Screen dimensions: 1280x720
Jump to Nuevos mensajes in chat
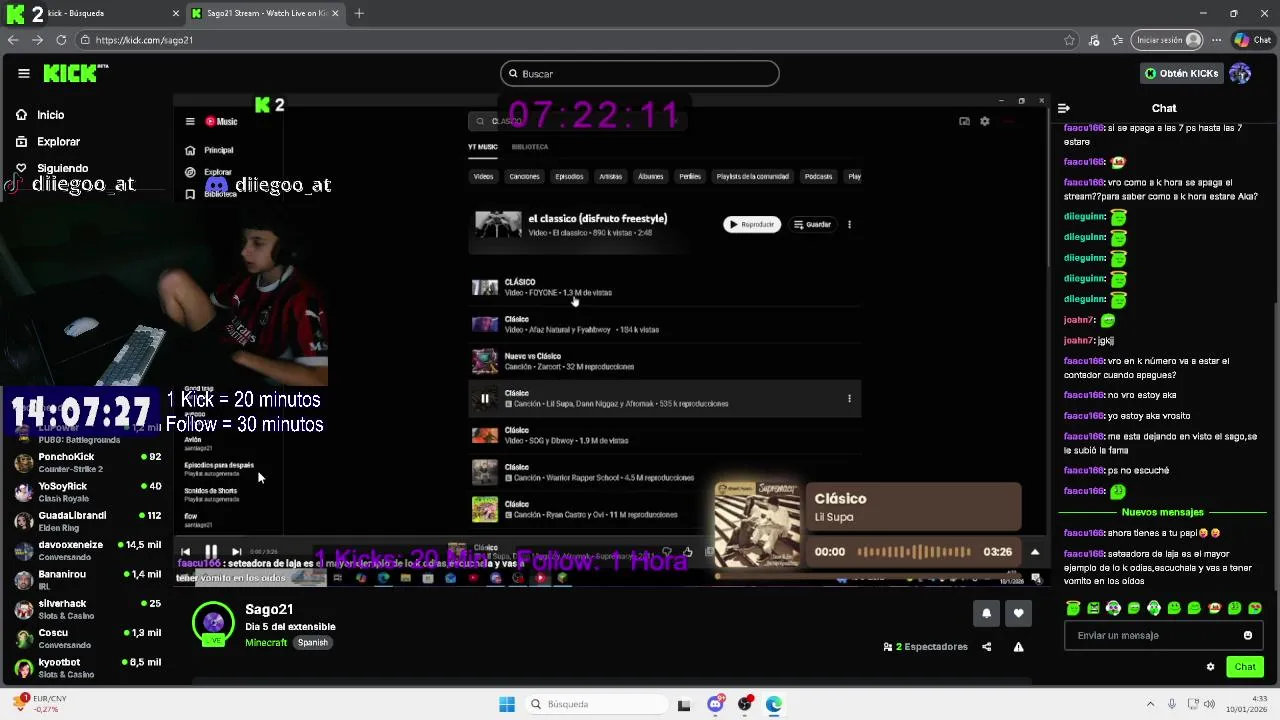(x=1162, y=512)
